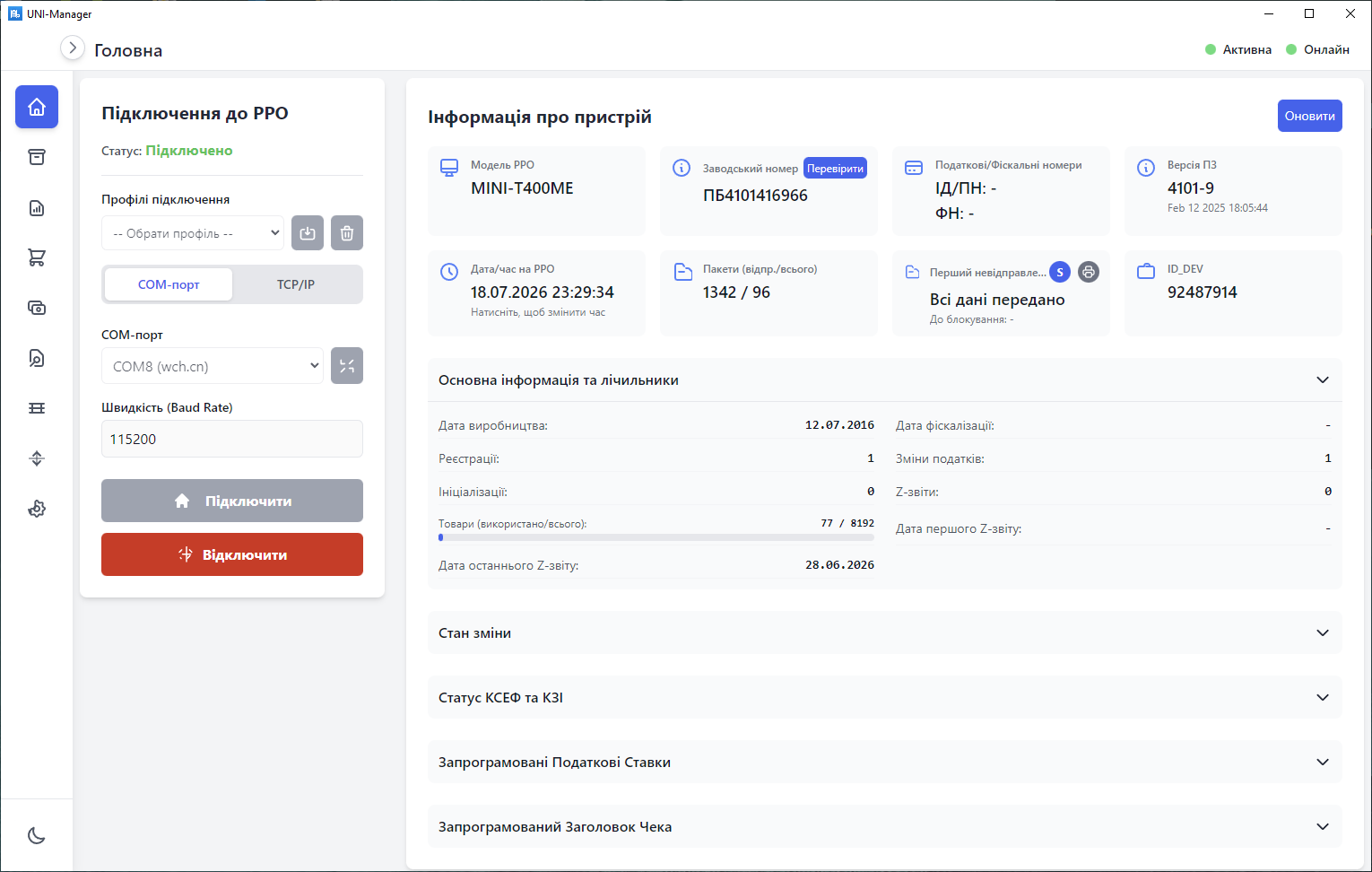Open the Home page sidebar icon

(37, 107)
